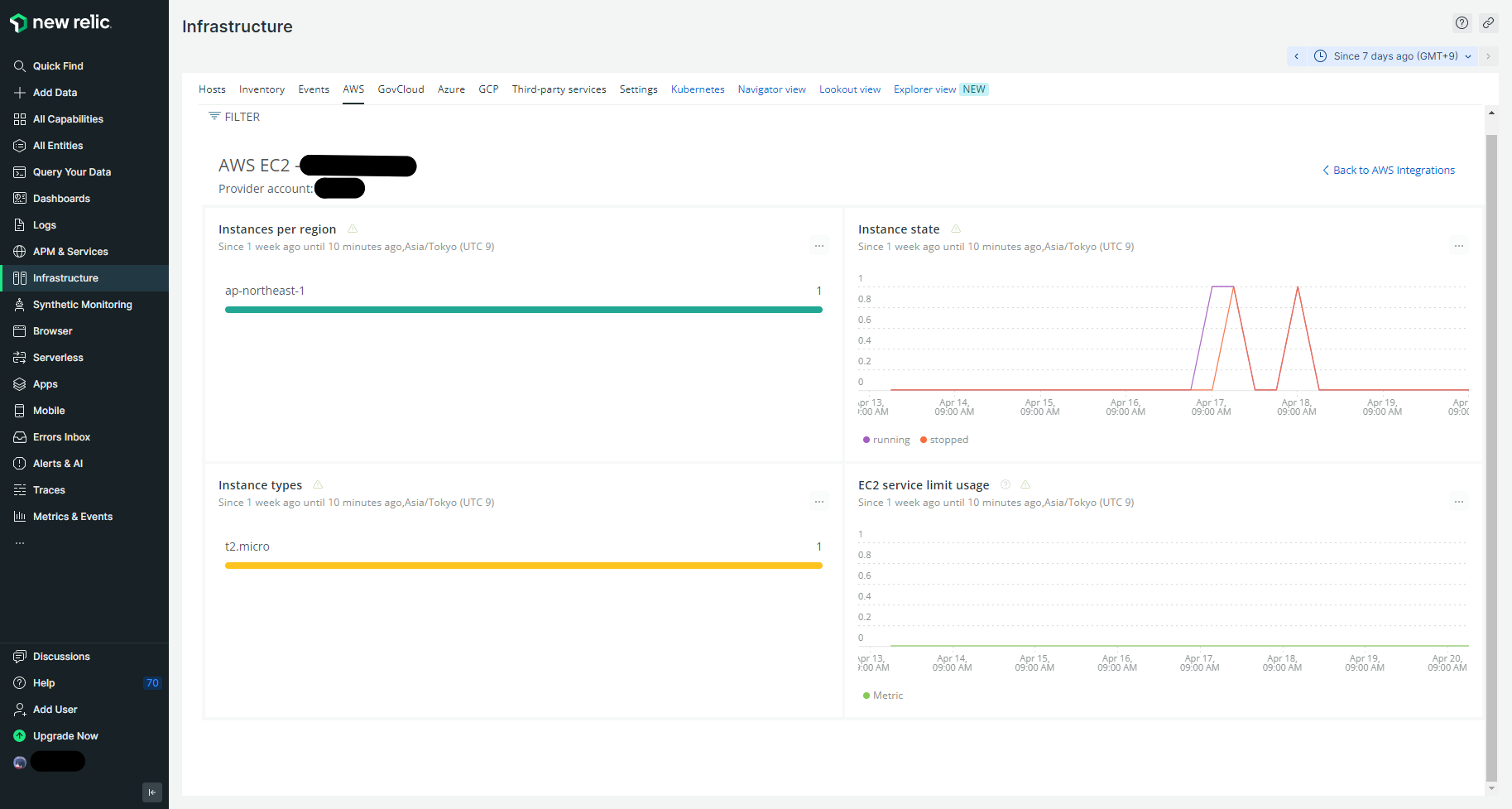Open the Help question icon in sidebar
This screenshot has height=809, width=1512.
[20, 683]
